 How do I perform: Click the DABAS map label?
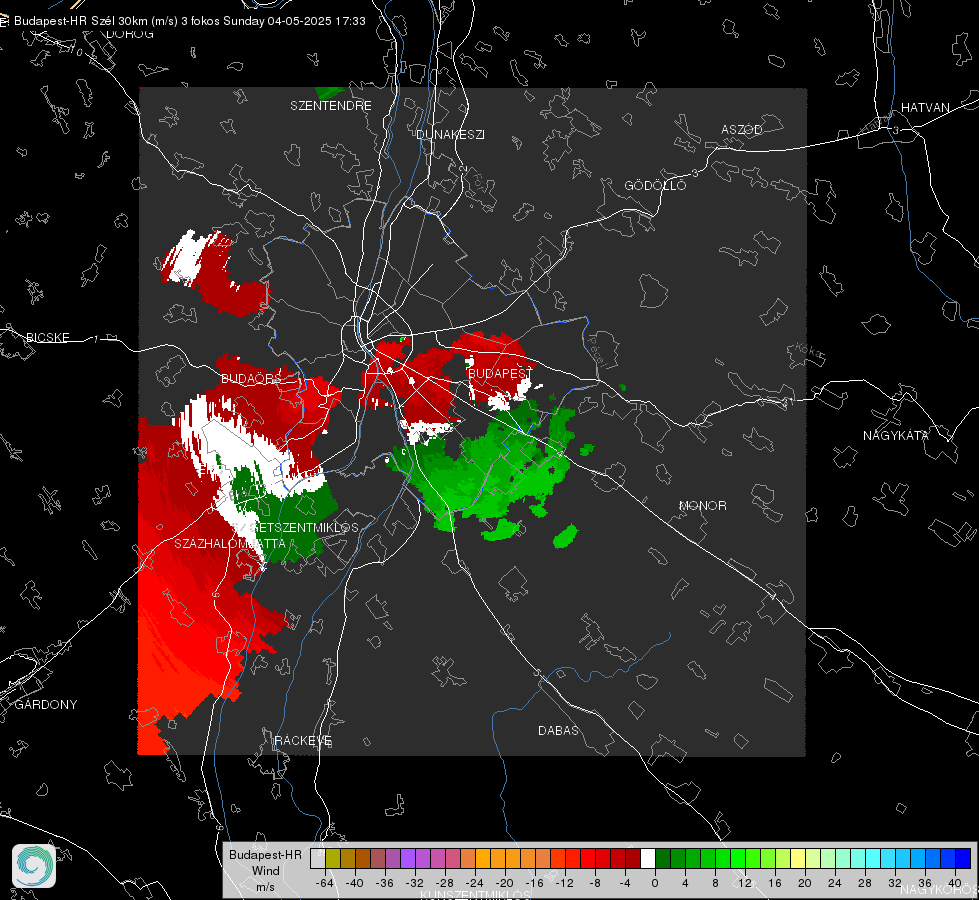[559, 731]
